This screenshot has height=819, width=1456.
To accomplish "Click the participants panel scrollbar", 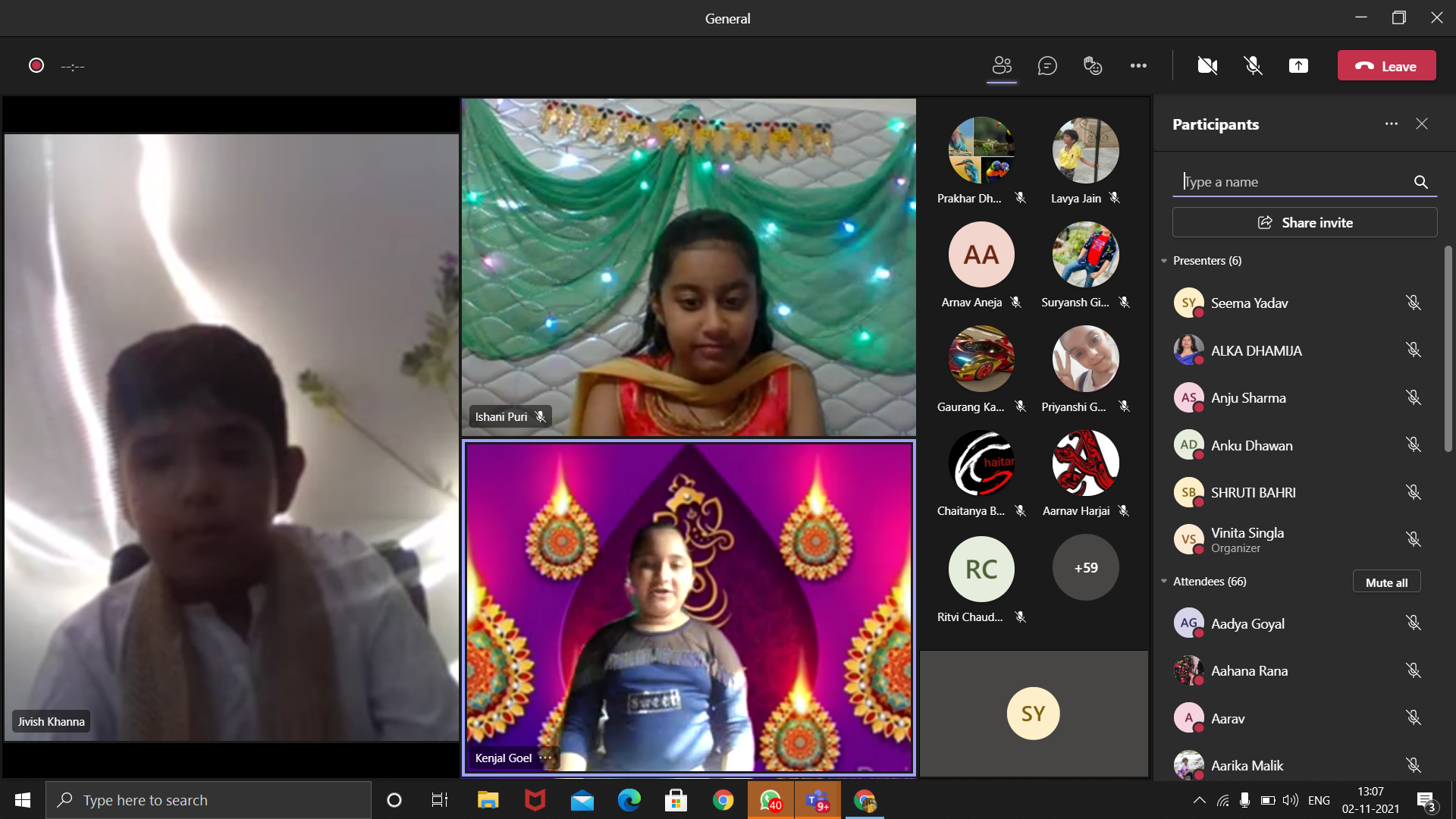I will [1448, 349].
